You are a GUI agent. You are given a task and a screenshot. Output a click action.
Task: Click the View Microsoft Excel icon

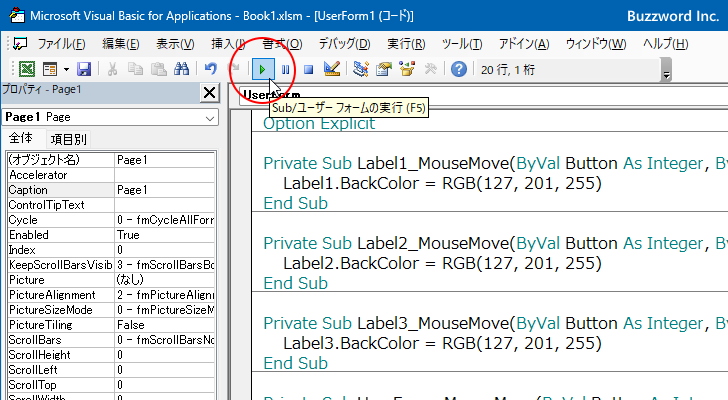26,69
